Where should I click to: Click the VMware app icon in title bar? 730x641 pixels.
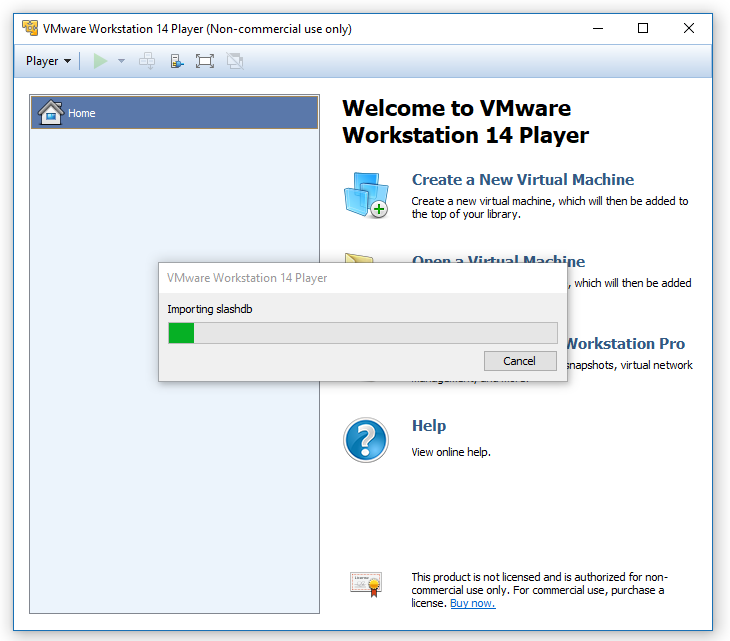tap(30, 28)
